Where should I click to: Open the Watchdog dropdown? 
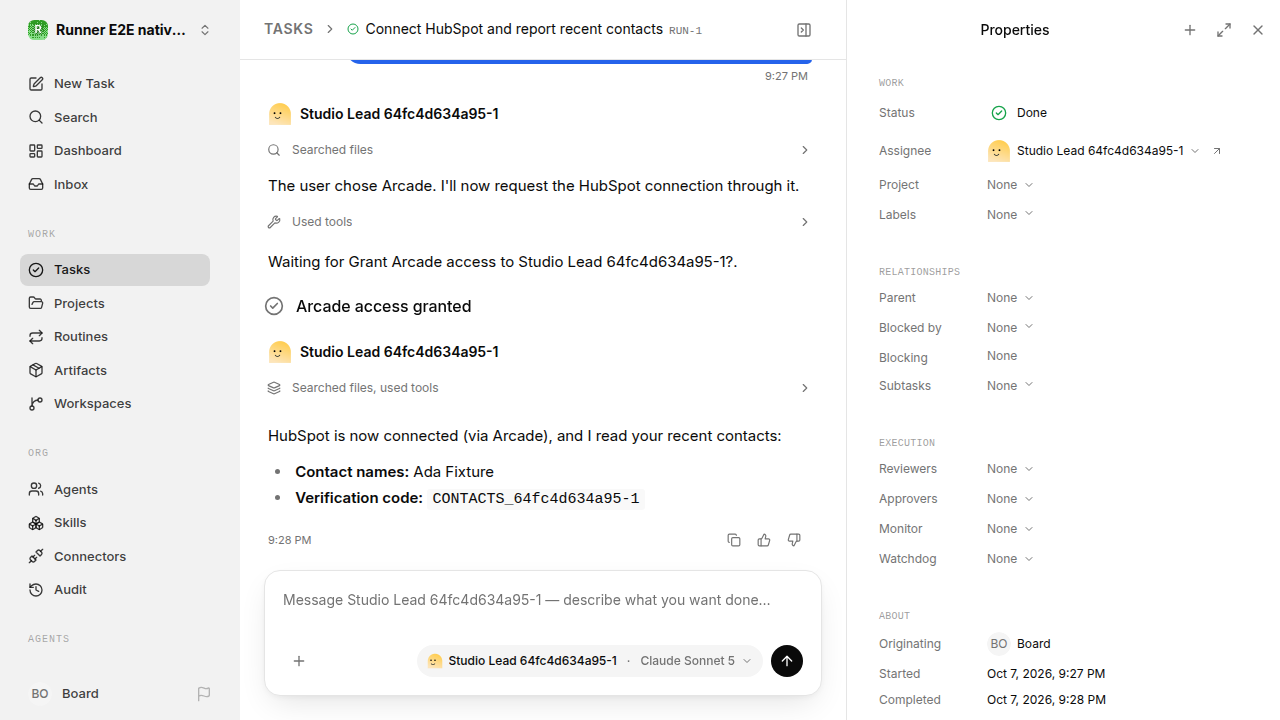coord(1010,559)
